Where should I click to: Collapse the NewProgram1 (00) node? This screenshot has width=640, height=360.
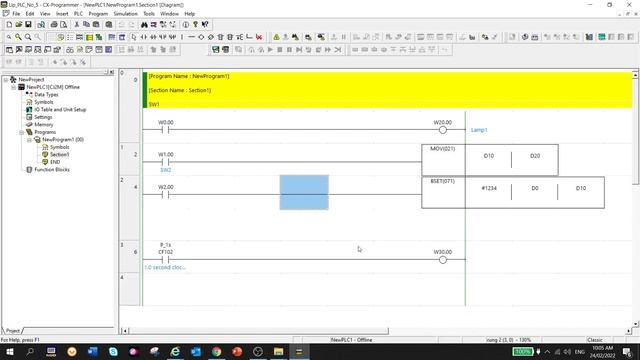(x=29, y=140)
